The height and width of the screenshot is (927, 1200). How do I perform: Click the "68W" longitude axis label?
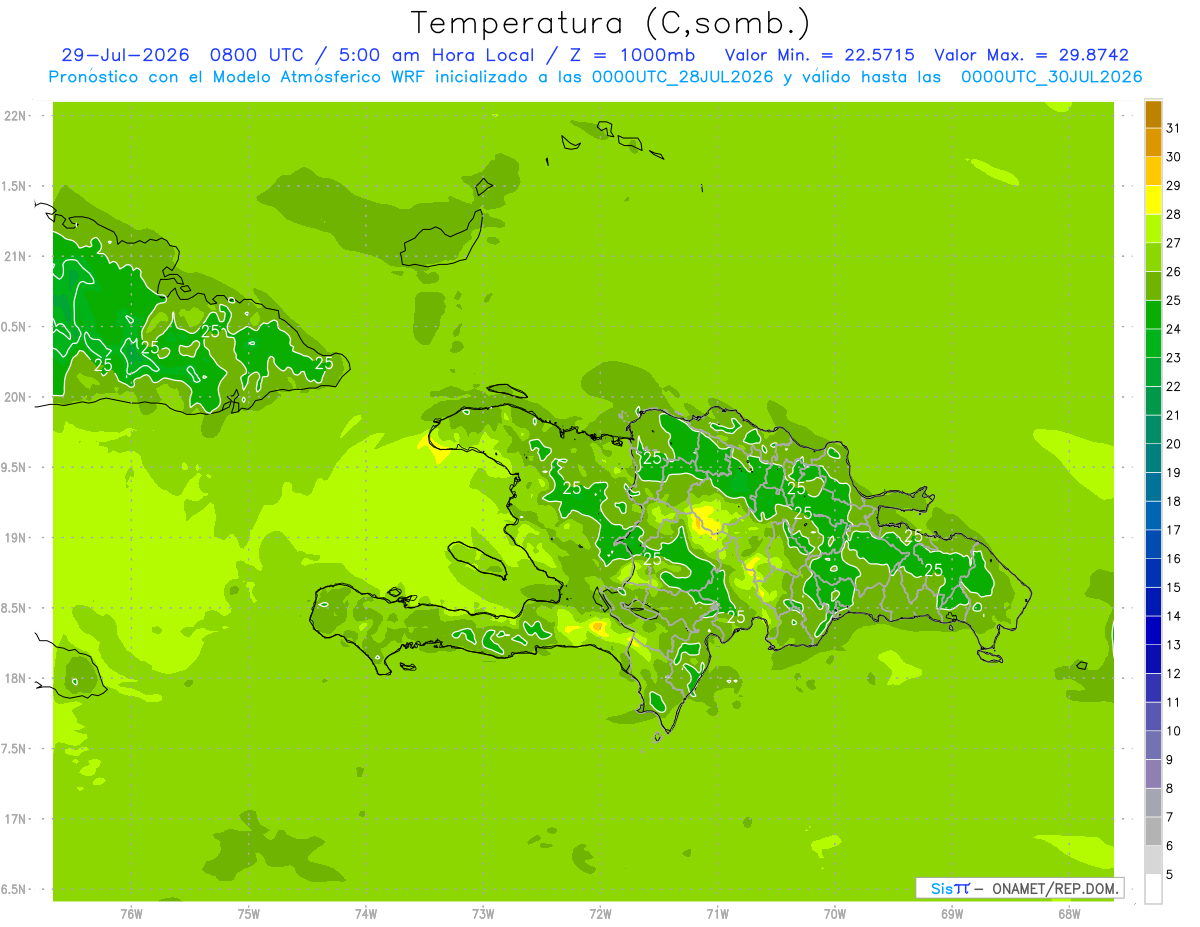(x=1069, y=913)
